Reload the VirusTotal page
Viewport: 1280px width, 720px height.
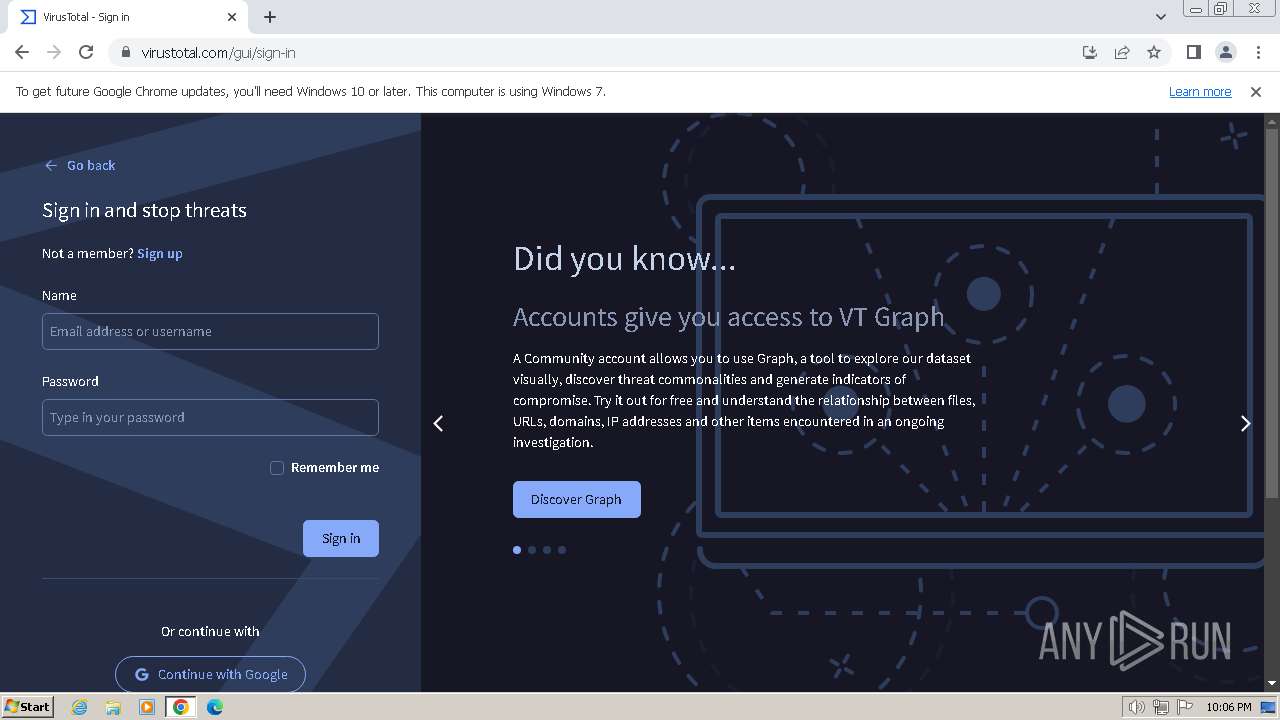click(86, 52)
